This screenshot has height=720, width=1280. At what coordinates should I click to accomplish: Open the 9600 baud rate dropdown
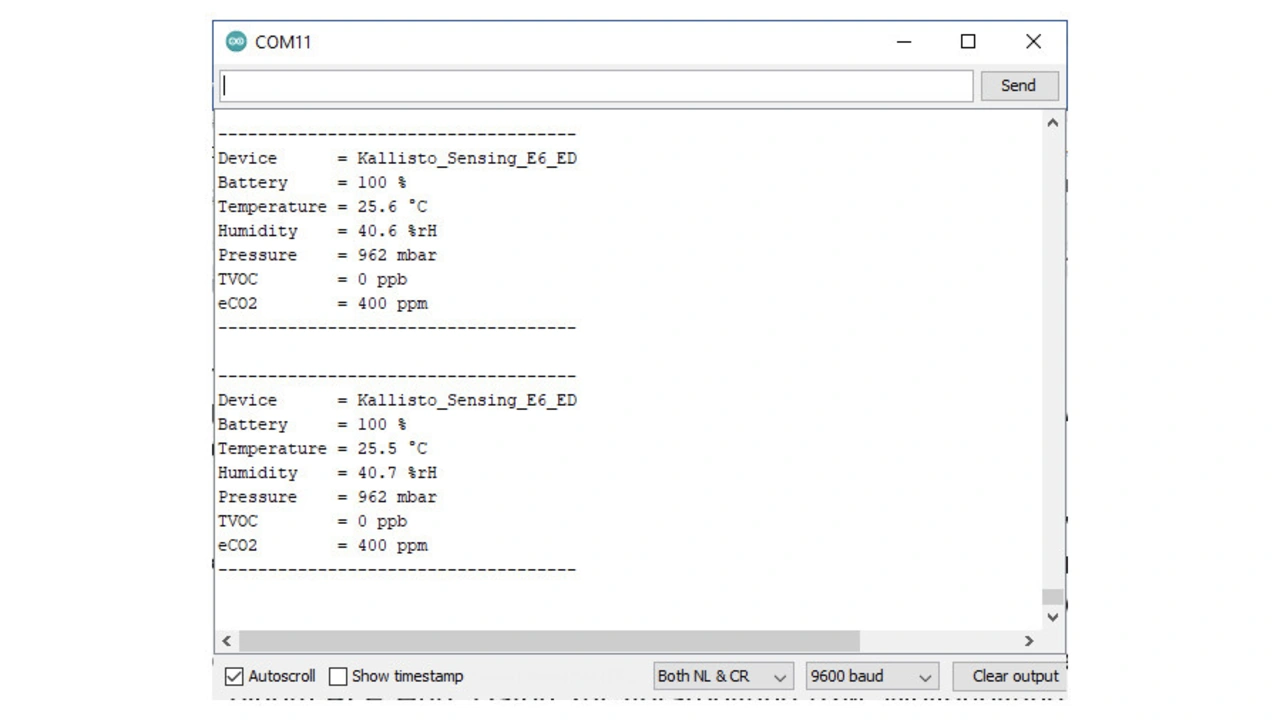[872, 677]
